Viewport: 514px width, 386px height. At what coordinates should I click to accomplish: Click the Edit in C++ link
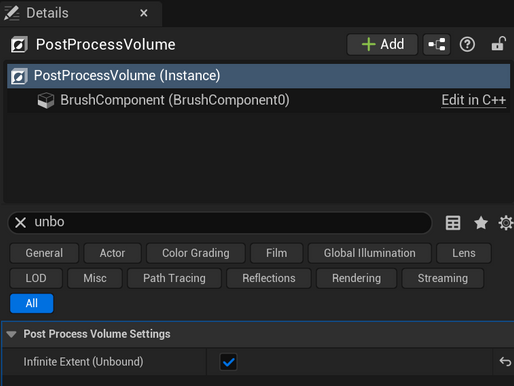point(474,100)
